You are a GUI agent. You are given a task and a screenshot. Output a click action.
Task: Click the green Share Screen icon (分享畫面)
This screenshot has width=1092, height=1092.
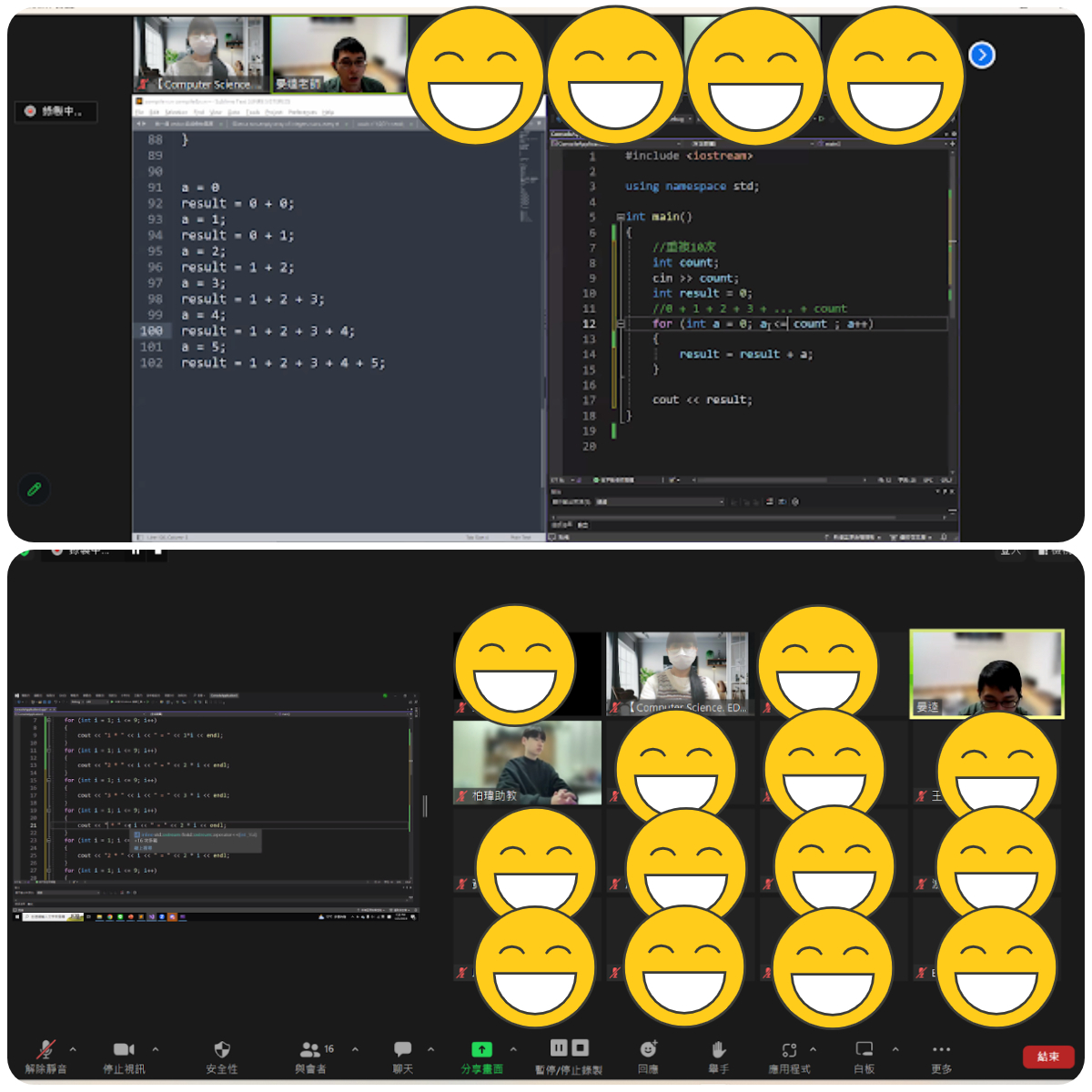(481, 1050)
